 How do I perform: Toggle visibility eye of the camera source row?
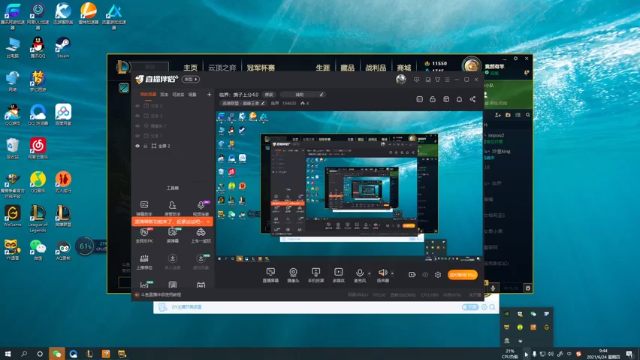(x=138, y=126)
